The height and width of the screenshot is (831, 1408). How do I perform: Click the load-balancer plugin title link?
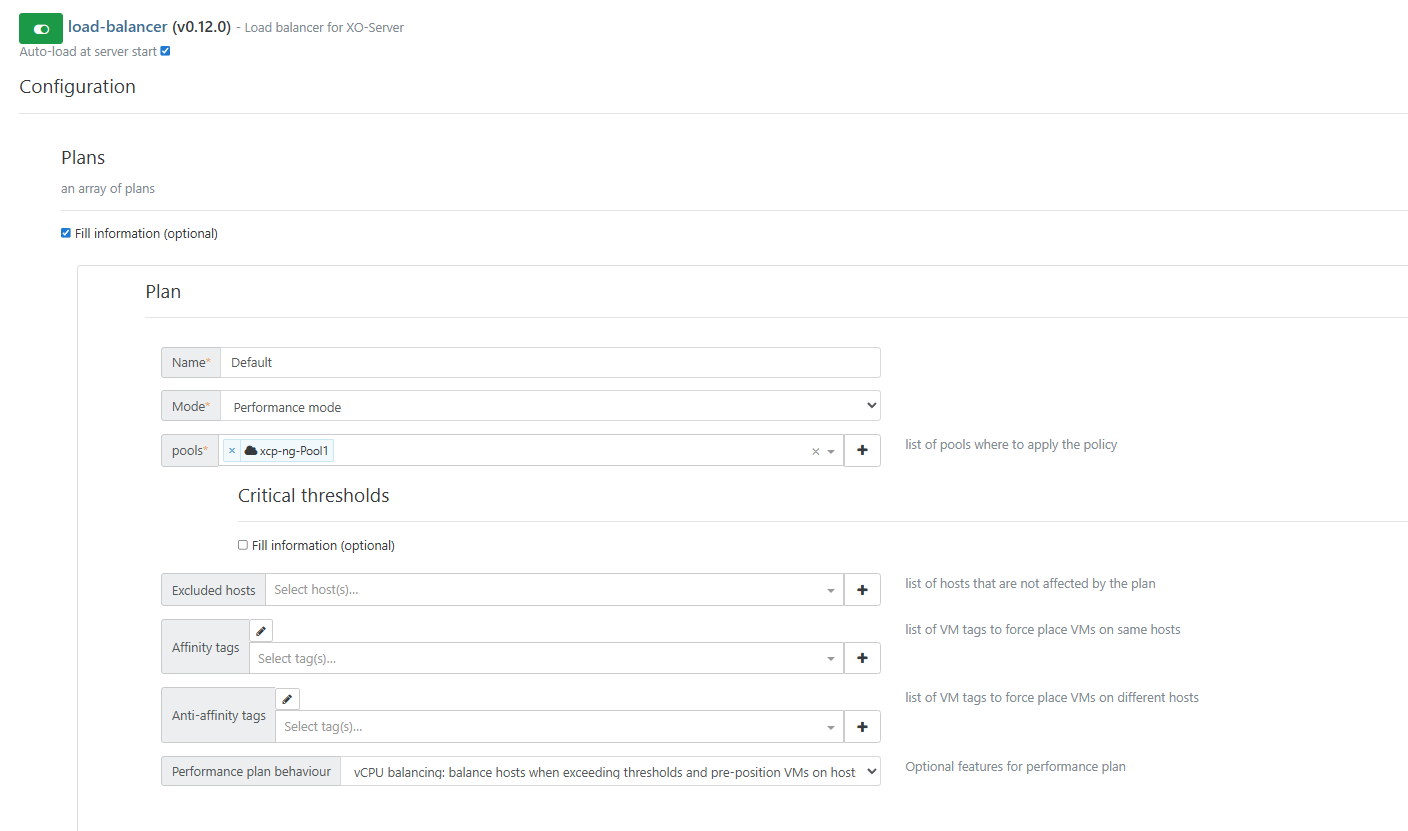(118, 27)
